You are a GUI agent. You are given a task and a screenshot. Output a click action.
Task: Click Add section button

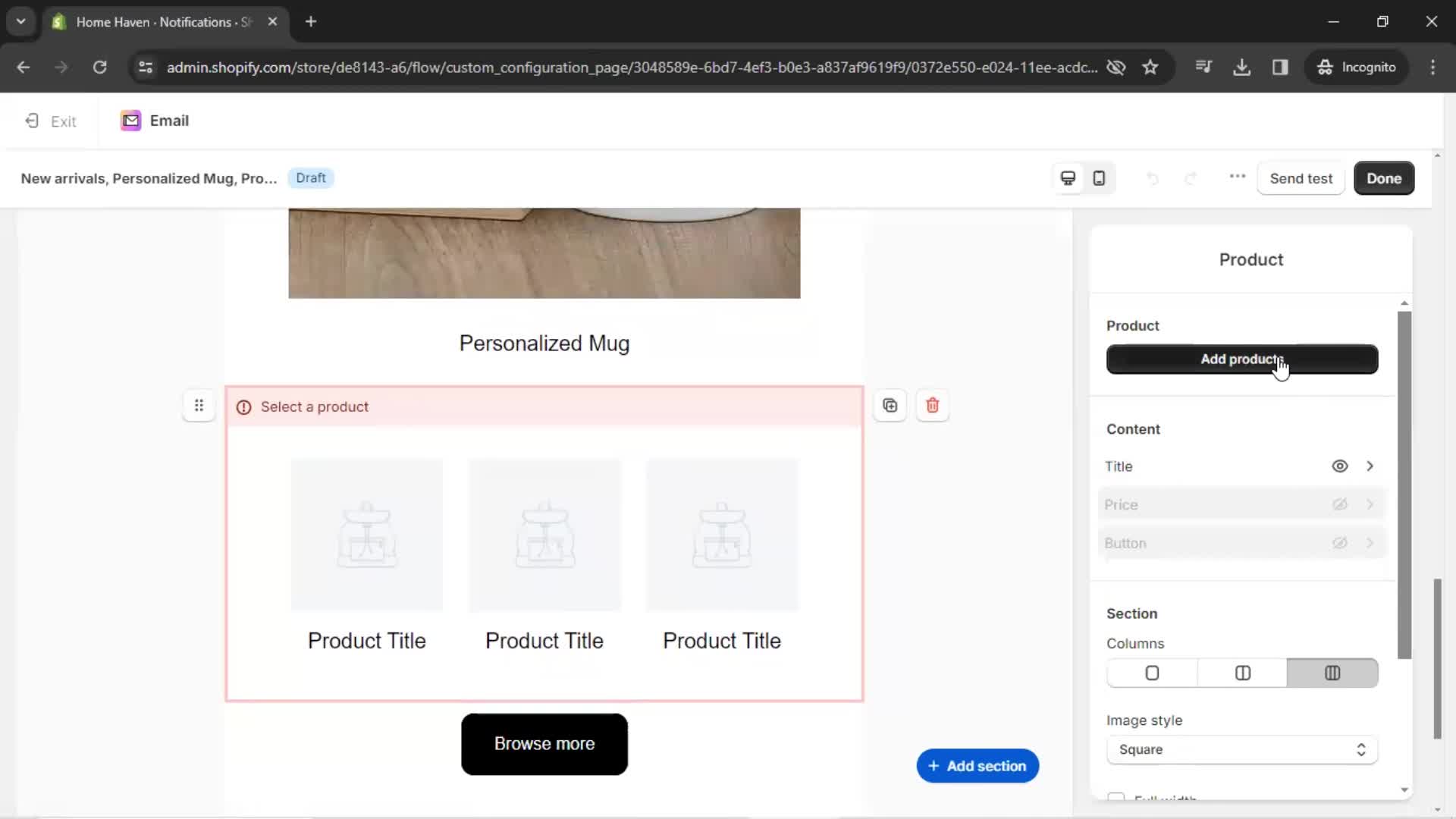click(978, 766)
